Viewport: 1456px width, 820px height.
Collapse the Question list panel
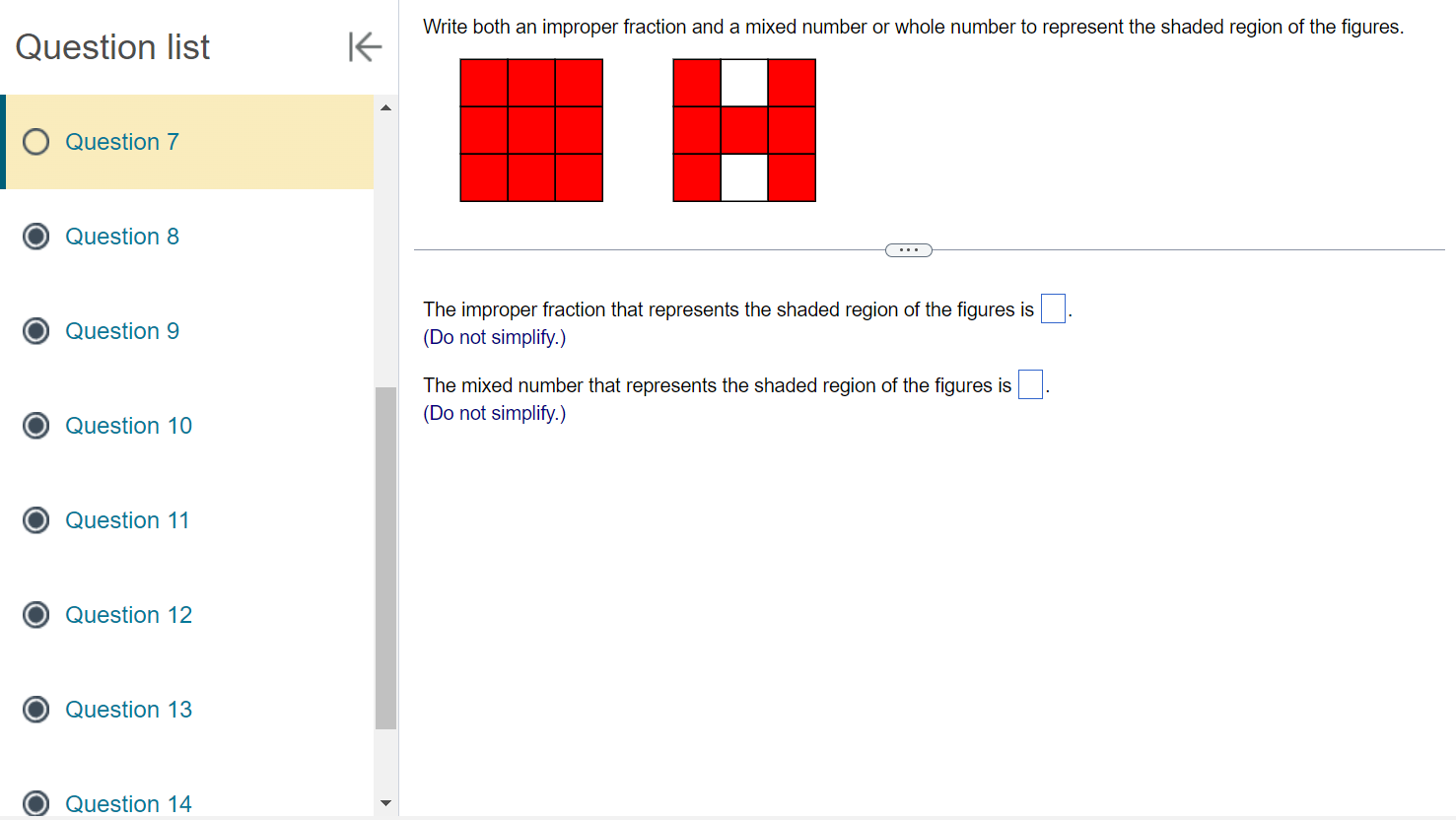tap(364, 46)
